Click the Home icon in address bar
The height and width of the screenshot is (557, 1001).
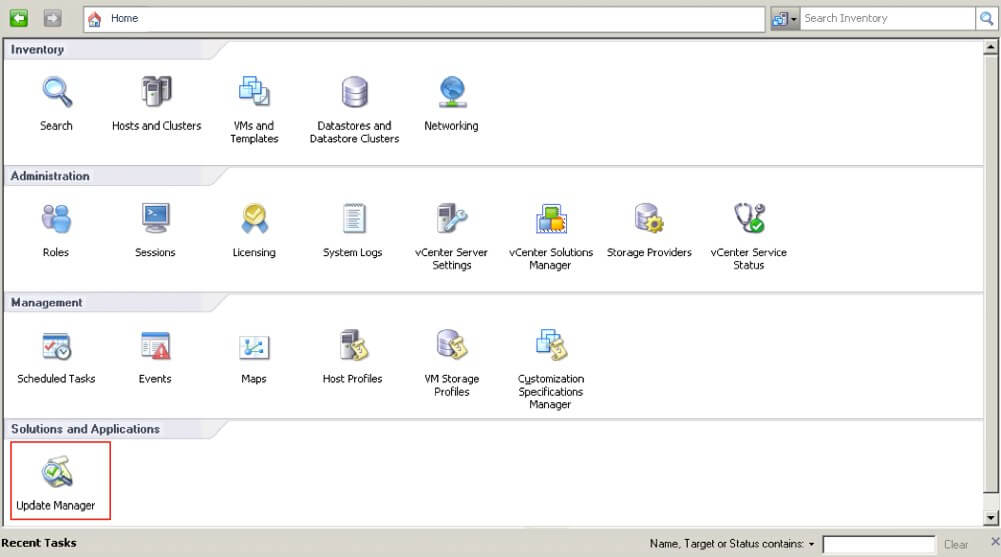(94, 19)
